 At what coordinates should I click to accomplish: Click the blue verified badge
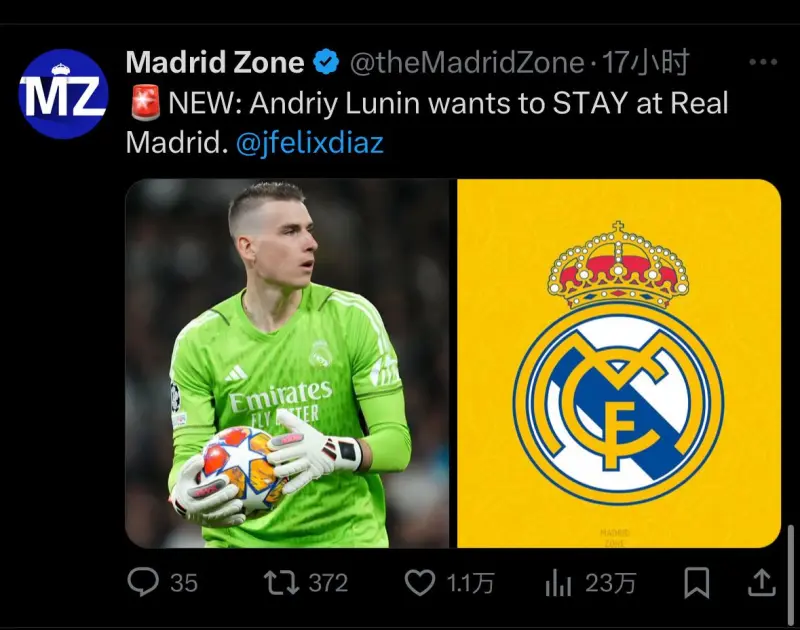pos(326,62)
